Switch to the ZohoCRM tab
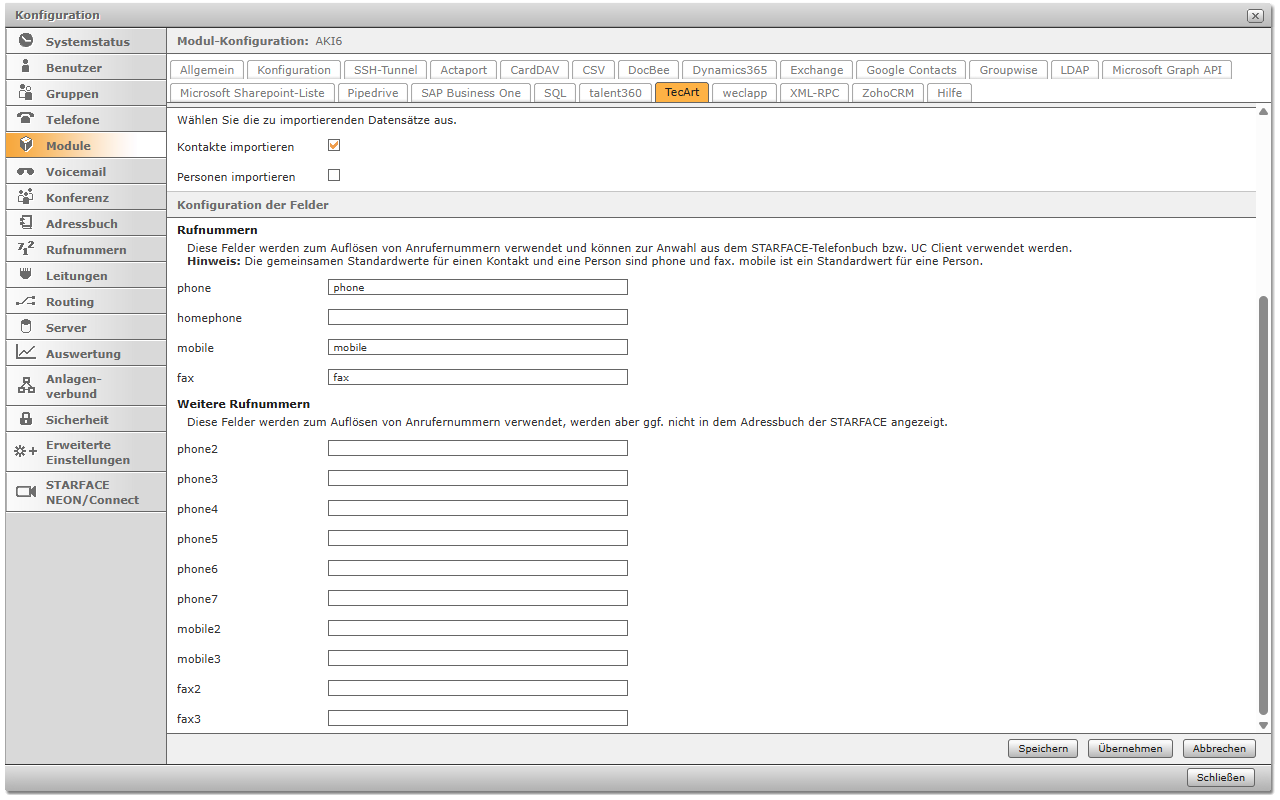1280x800 pixels. [888, 92]
